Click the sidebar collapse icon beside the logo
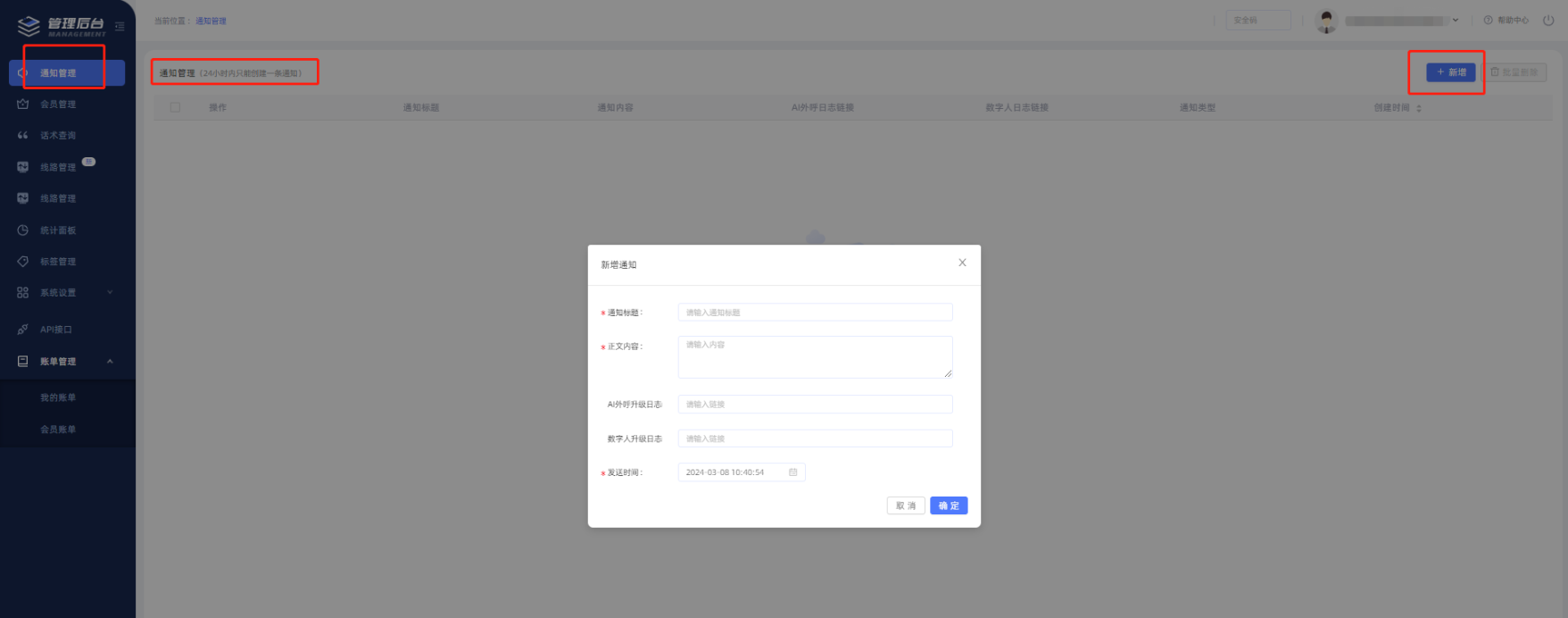This screenshot has width=1568, height=618. (120, 27)
